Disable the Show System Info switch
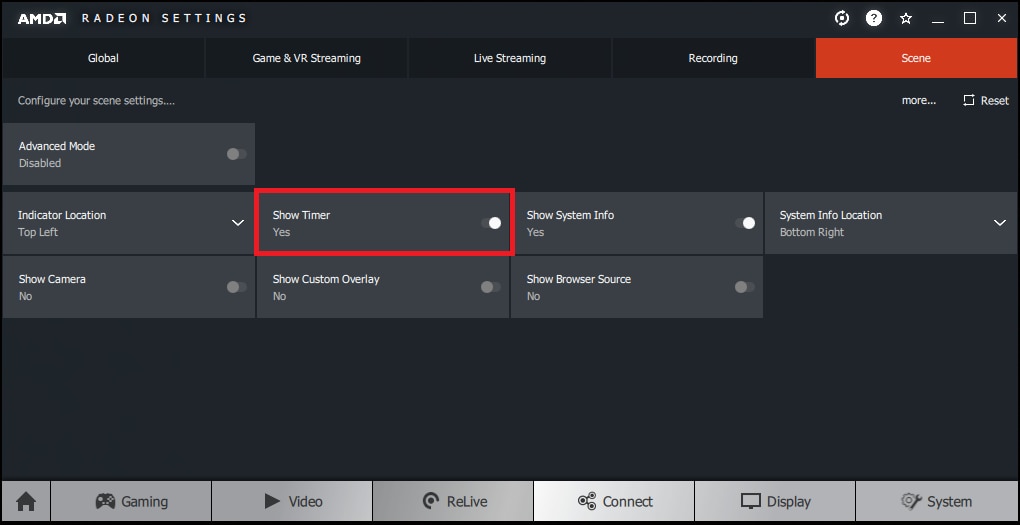1020x525 pixels. 745,223
